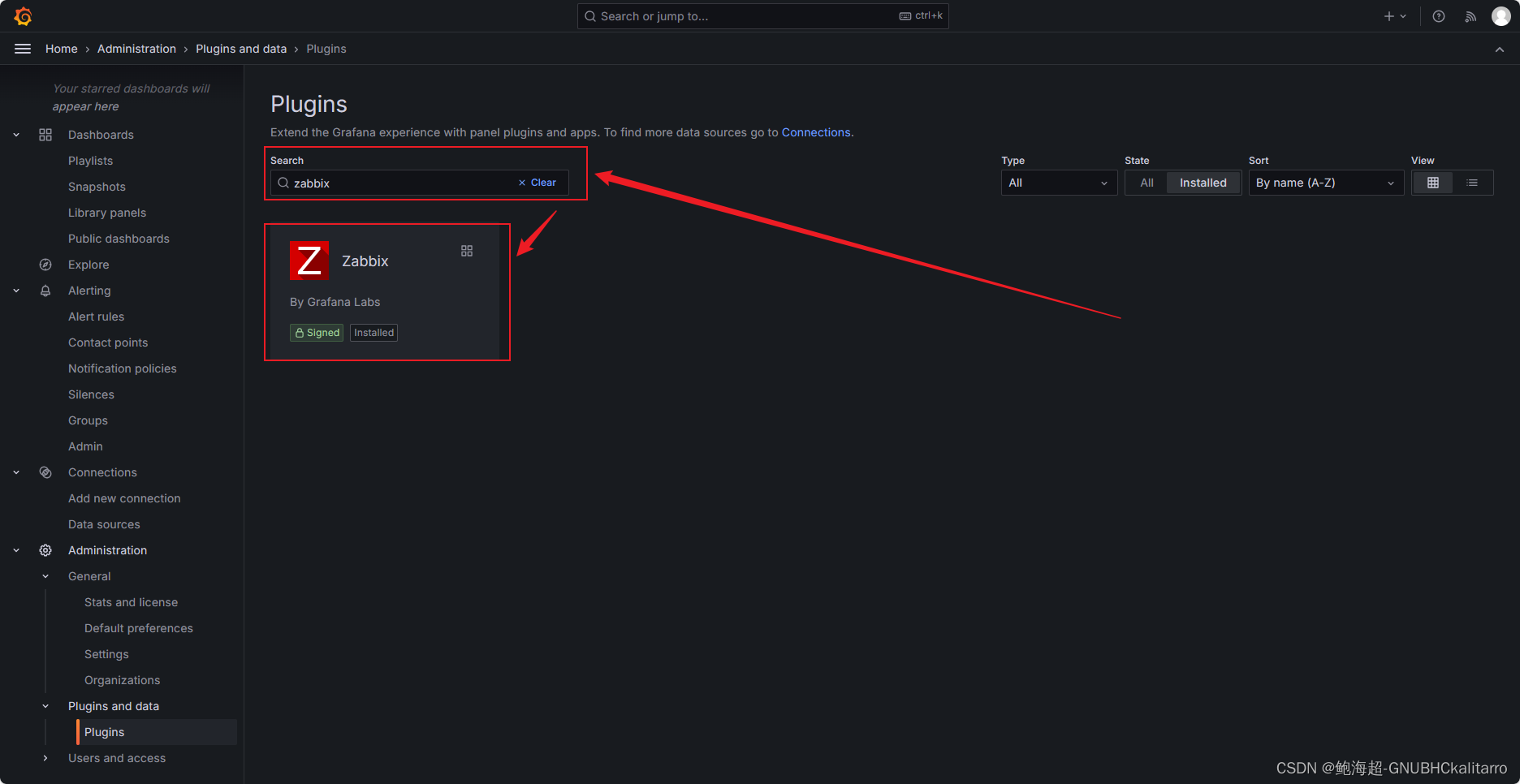1520x784 pixels.
Task: Go to Administration breadcrumb
Action: pos(136,49)
